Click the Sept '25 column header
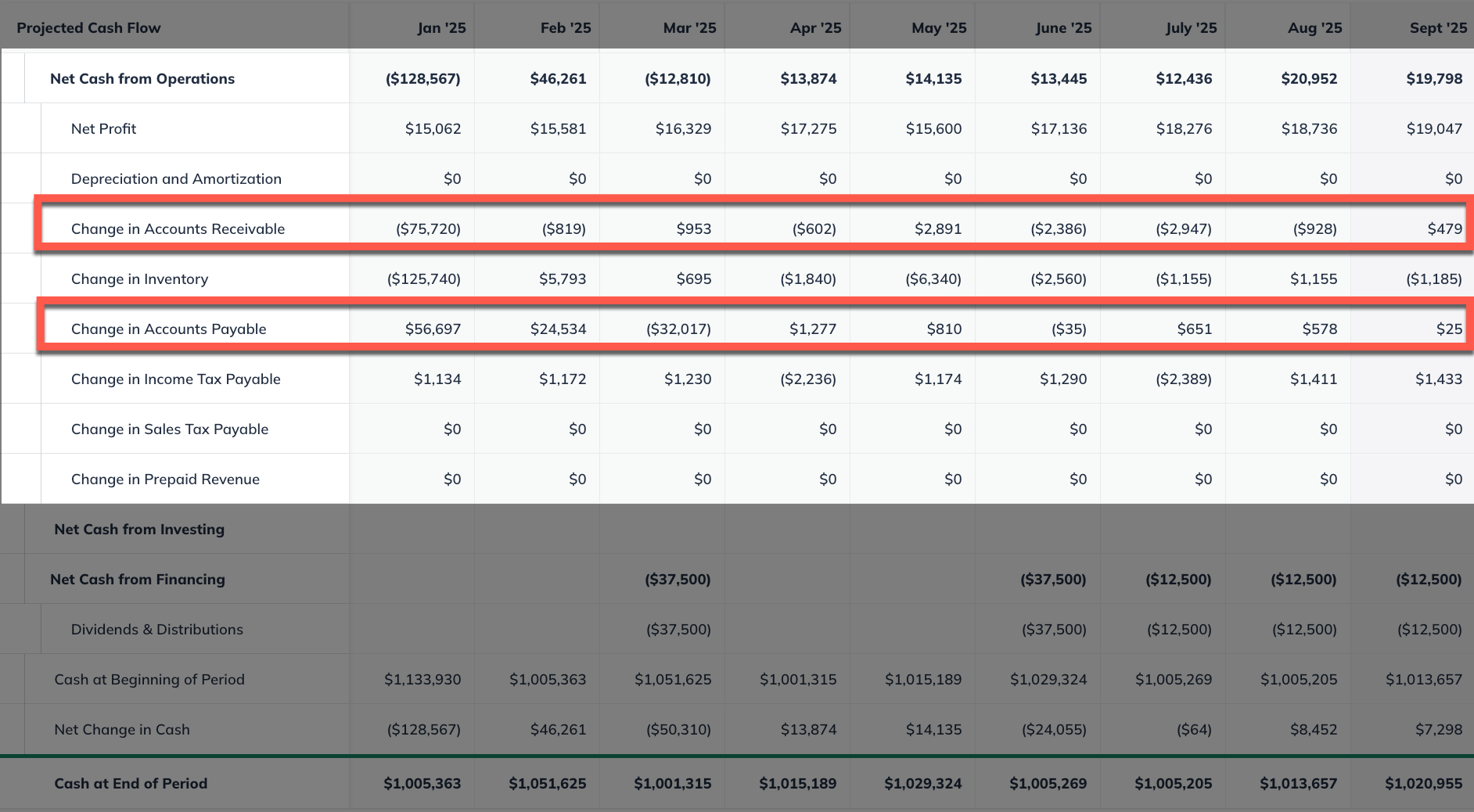The image size is (1474, 812). (x=1438, y=28)
